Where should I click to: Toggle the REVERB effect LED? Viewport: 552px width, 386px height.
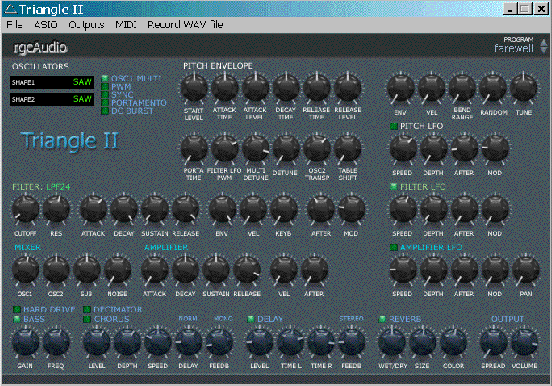click(382, 319)
